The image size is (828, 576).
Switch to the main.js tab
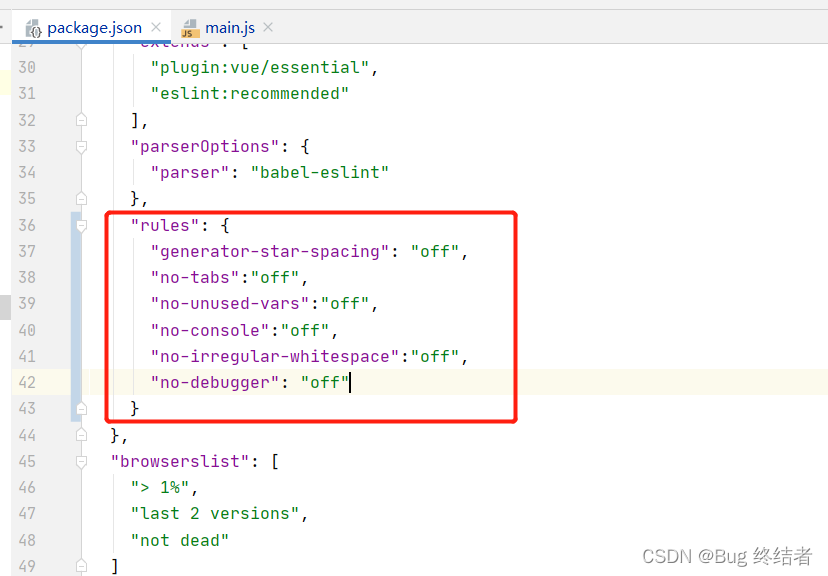coord(230,27)
